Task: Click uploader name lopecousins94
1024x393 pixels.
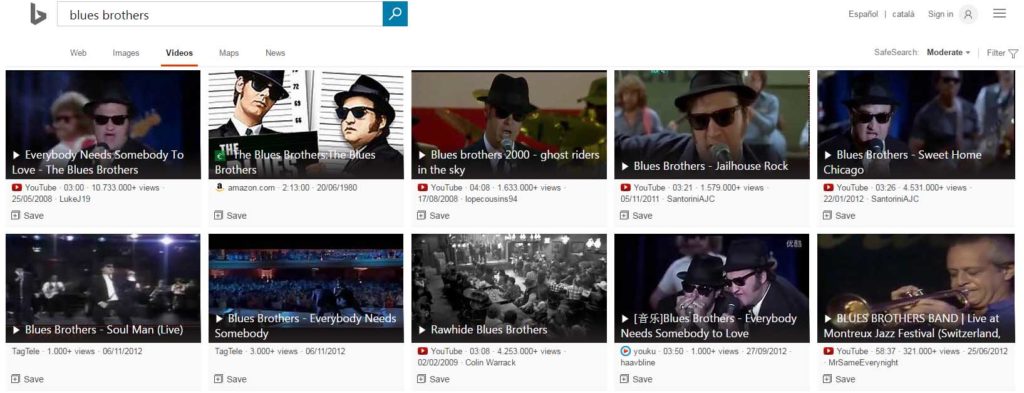Action: tap(491, 199)
